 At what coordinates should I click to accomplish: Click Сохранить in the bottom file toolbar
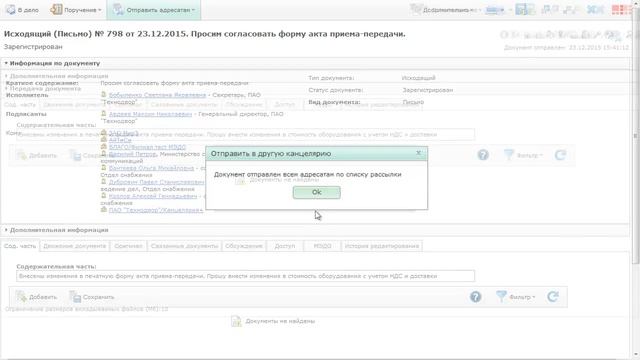(x=92, y=297)
